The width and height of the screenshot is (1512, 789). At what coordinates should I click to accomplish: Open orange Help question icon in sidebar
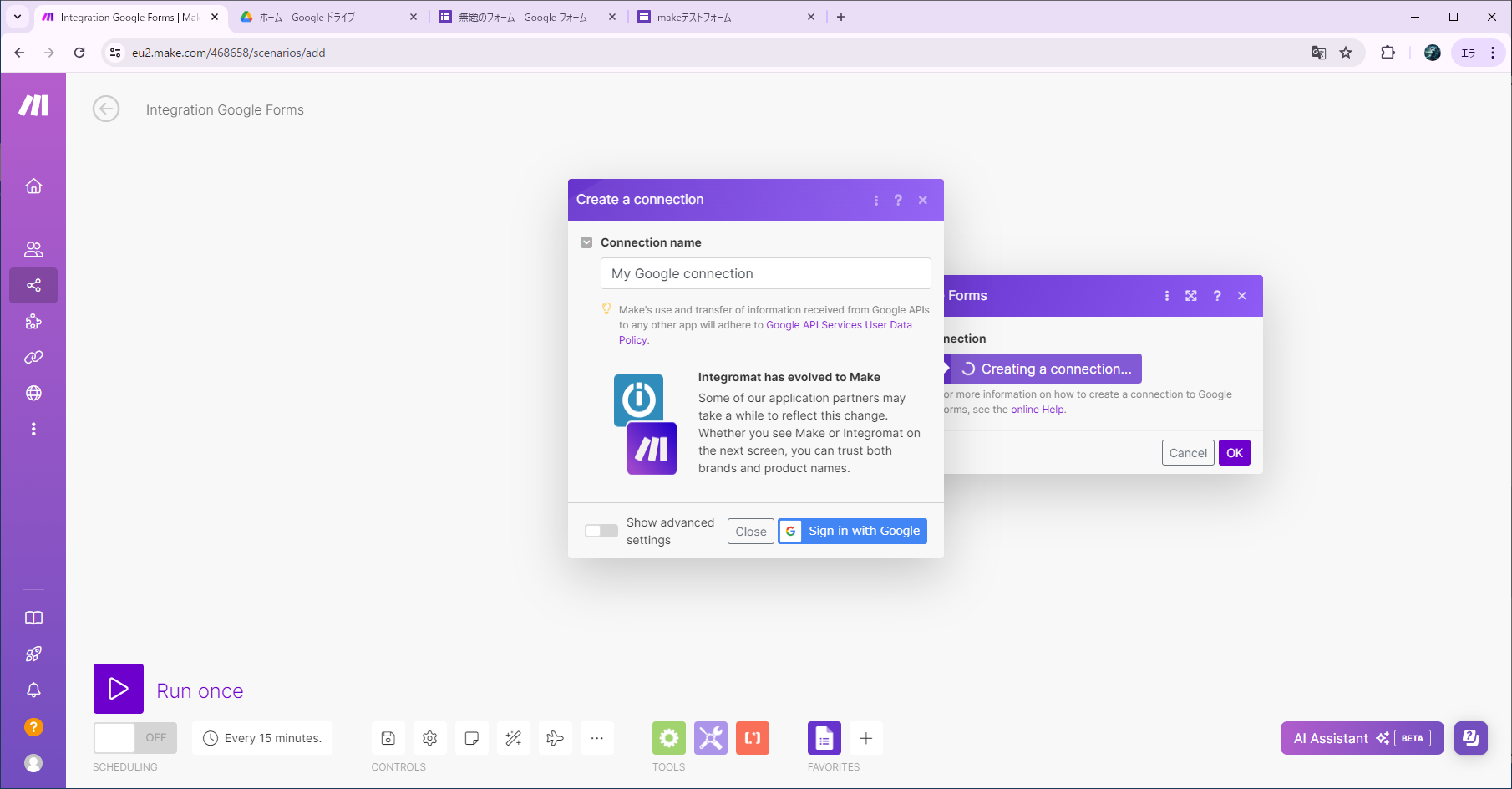click(x=33, y=727)
